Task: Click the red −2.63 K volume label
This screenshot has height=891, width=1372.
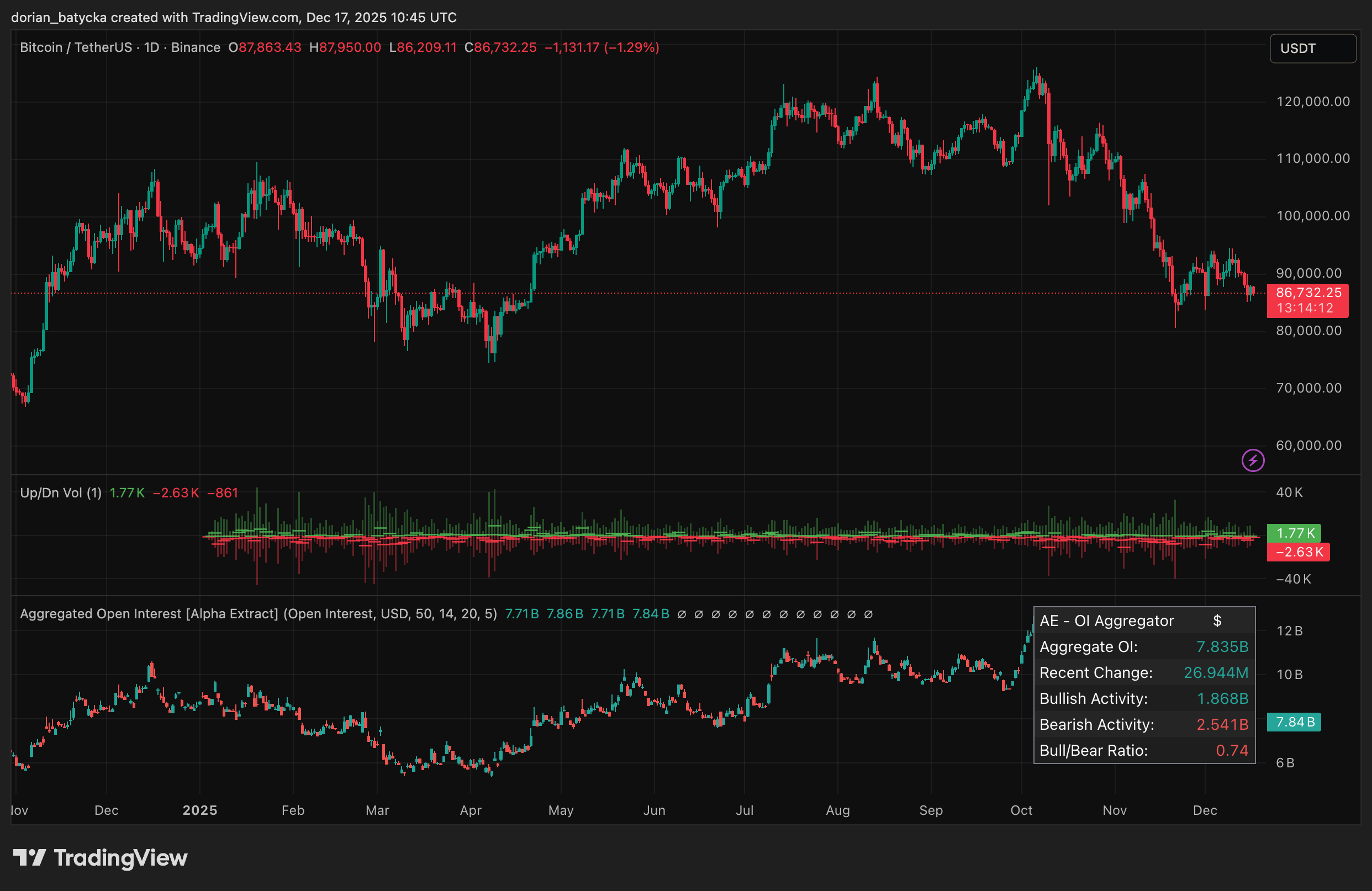Action: [1298, 552]
